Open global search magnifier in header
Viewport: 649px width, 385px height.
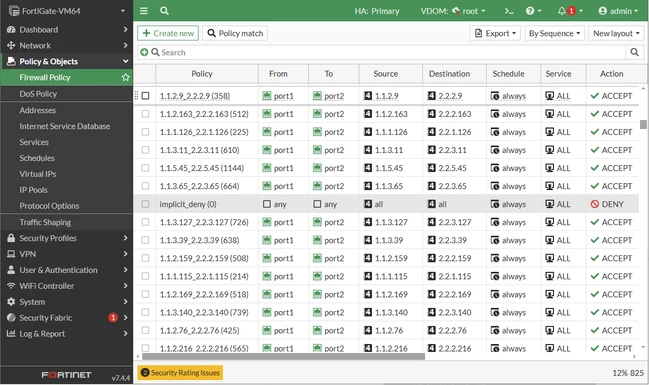164,11
